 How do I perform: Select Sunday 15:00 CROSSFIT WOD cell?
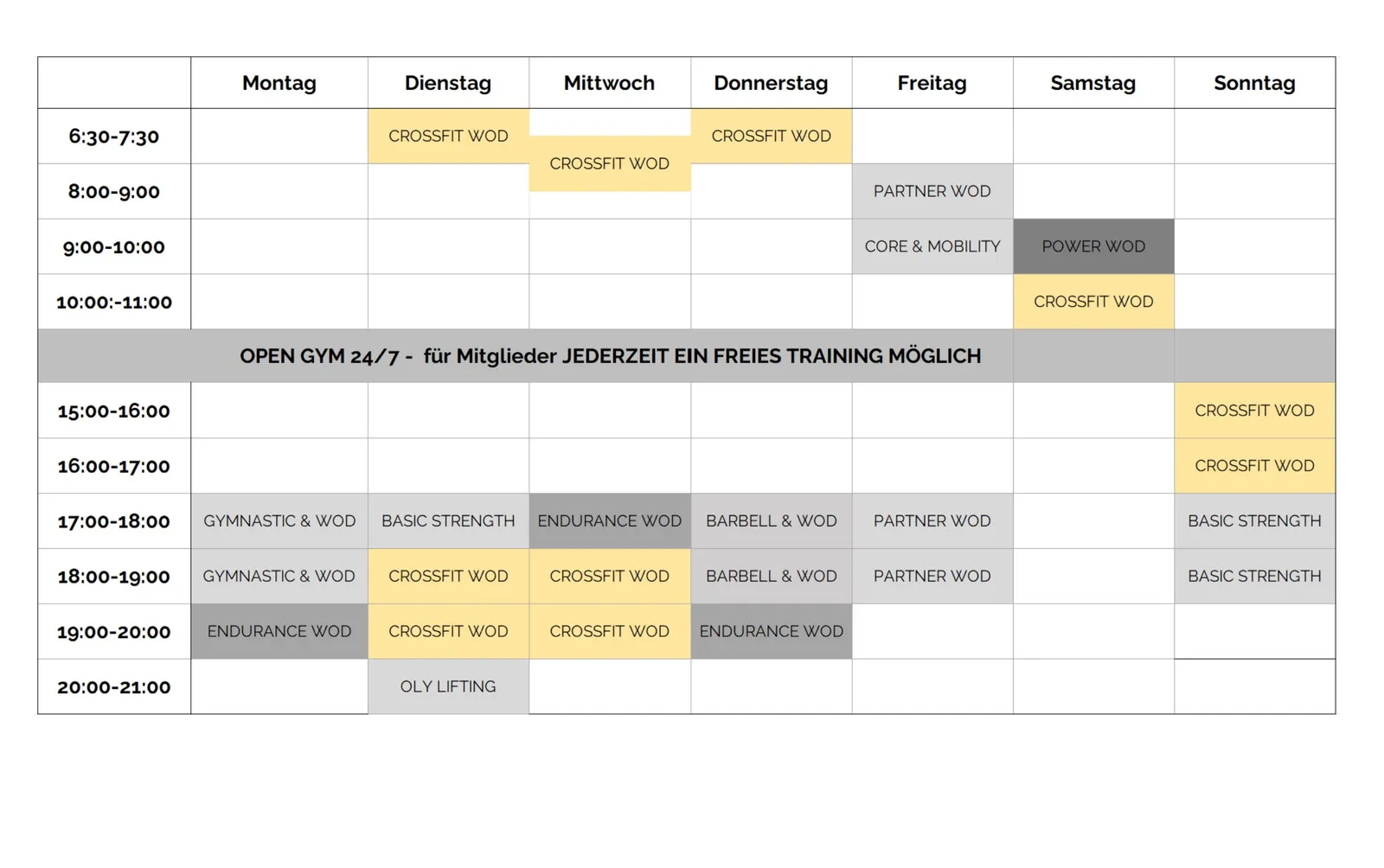click(1254, 411)
